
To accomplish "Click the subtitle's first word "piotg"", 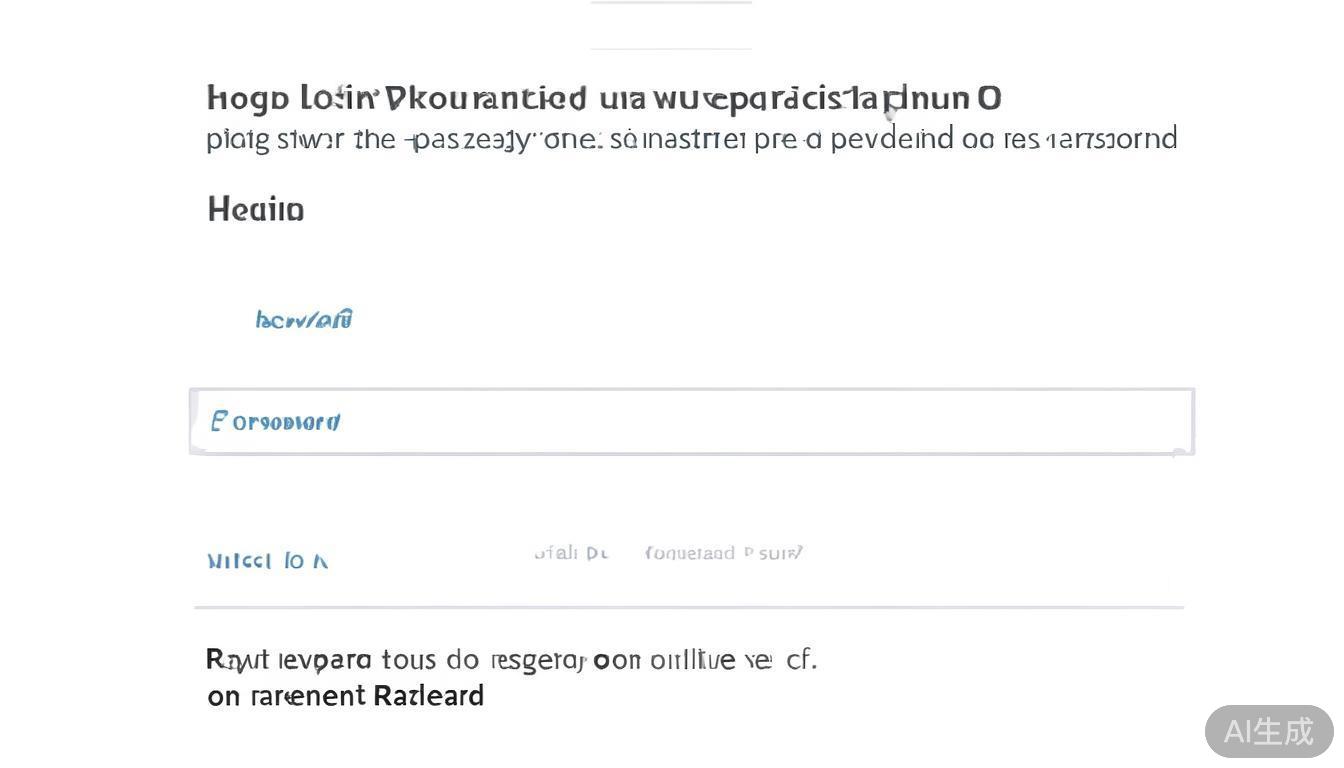I will (x=238, y=139).
